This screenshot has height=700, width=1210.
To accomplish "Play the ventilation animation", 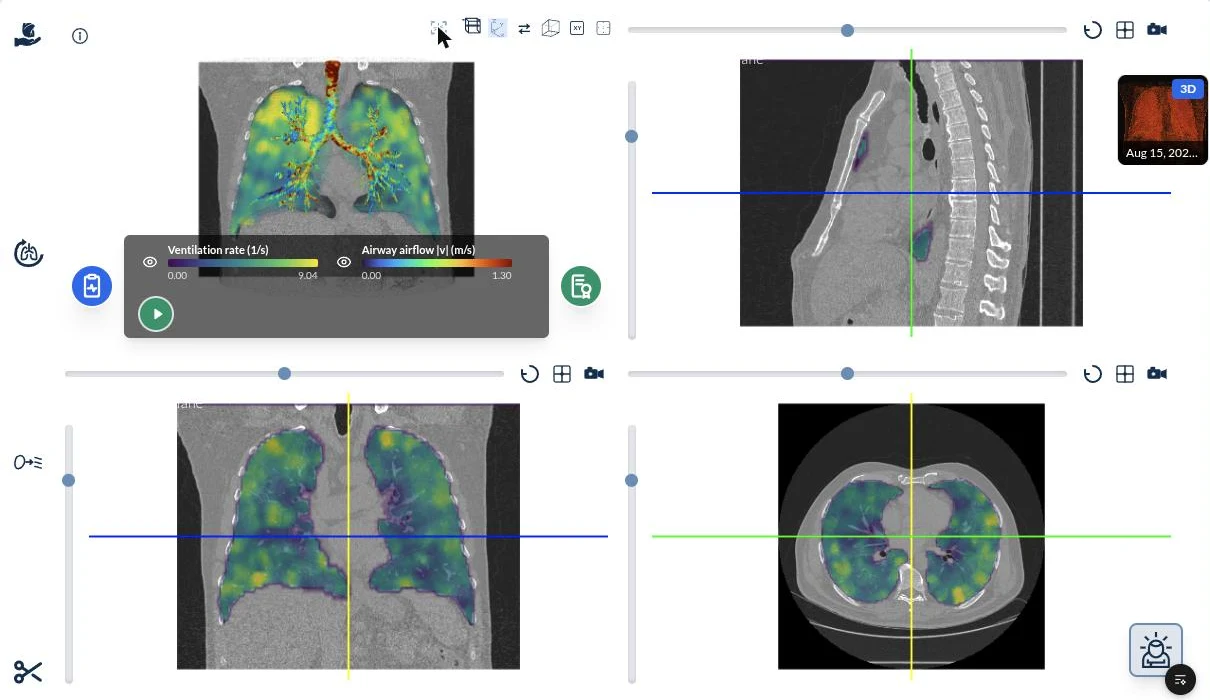I will 156,314.
